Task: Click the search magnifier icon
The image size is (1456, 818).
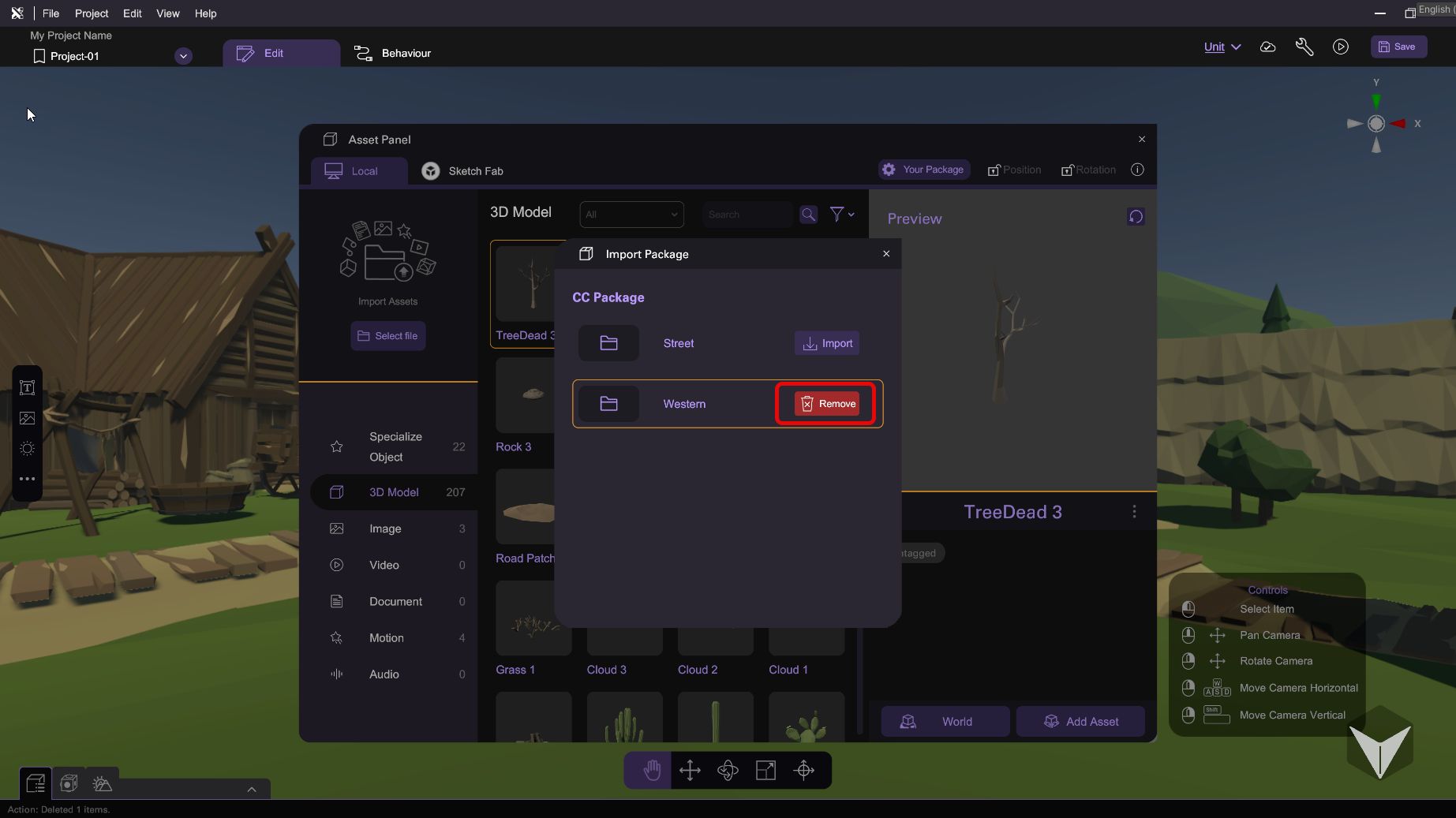Action: pos(808,214)
